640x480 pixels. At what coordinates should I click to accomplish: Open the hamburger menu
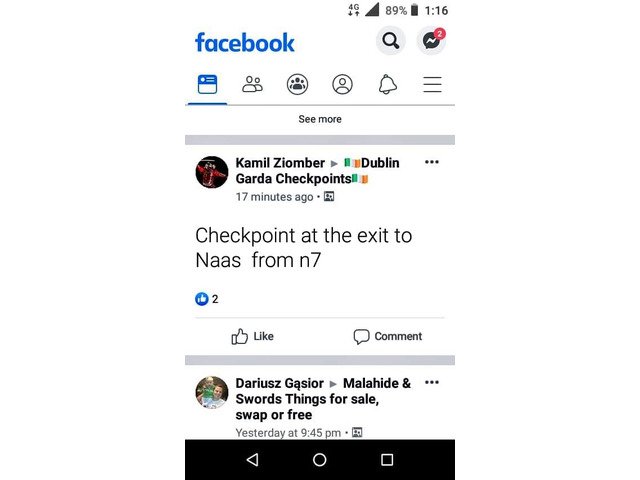click(432, 84)
